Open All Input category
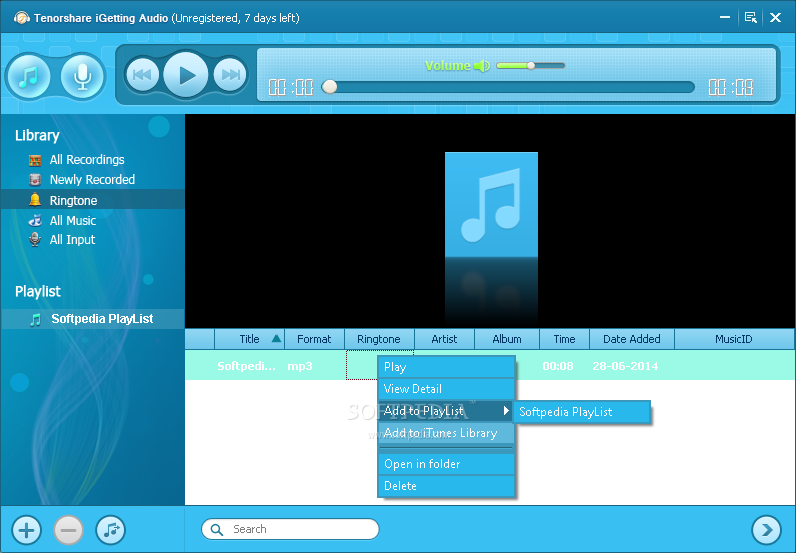796x553 pixels. click(x=72, y=240)
